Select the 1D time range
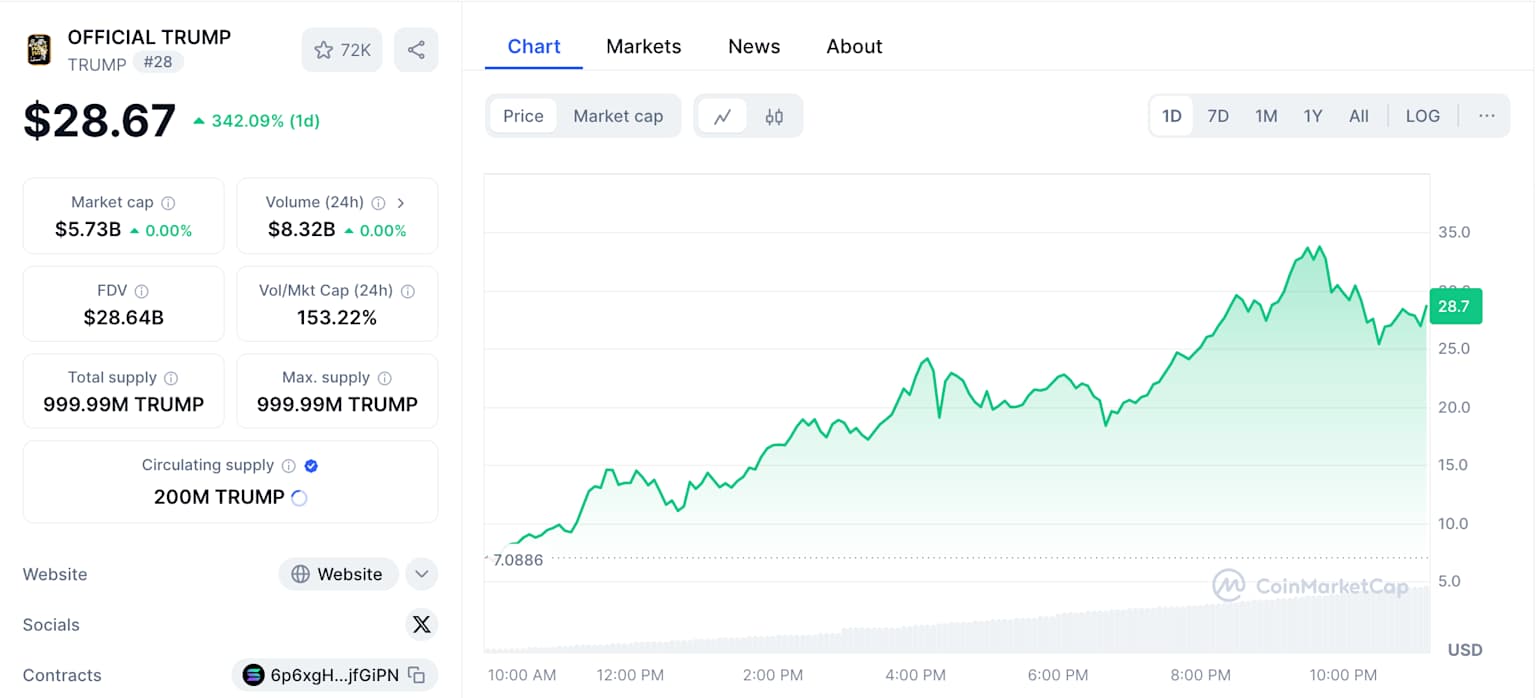1536x698 pixels. coord(1172,116)
